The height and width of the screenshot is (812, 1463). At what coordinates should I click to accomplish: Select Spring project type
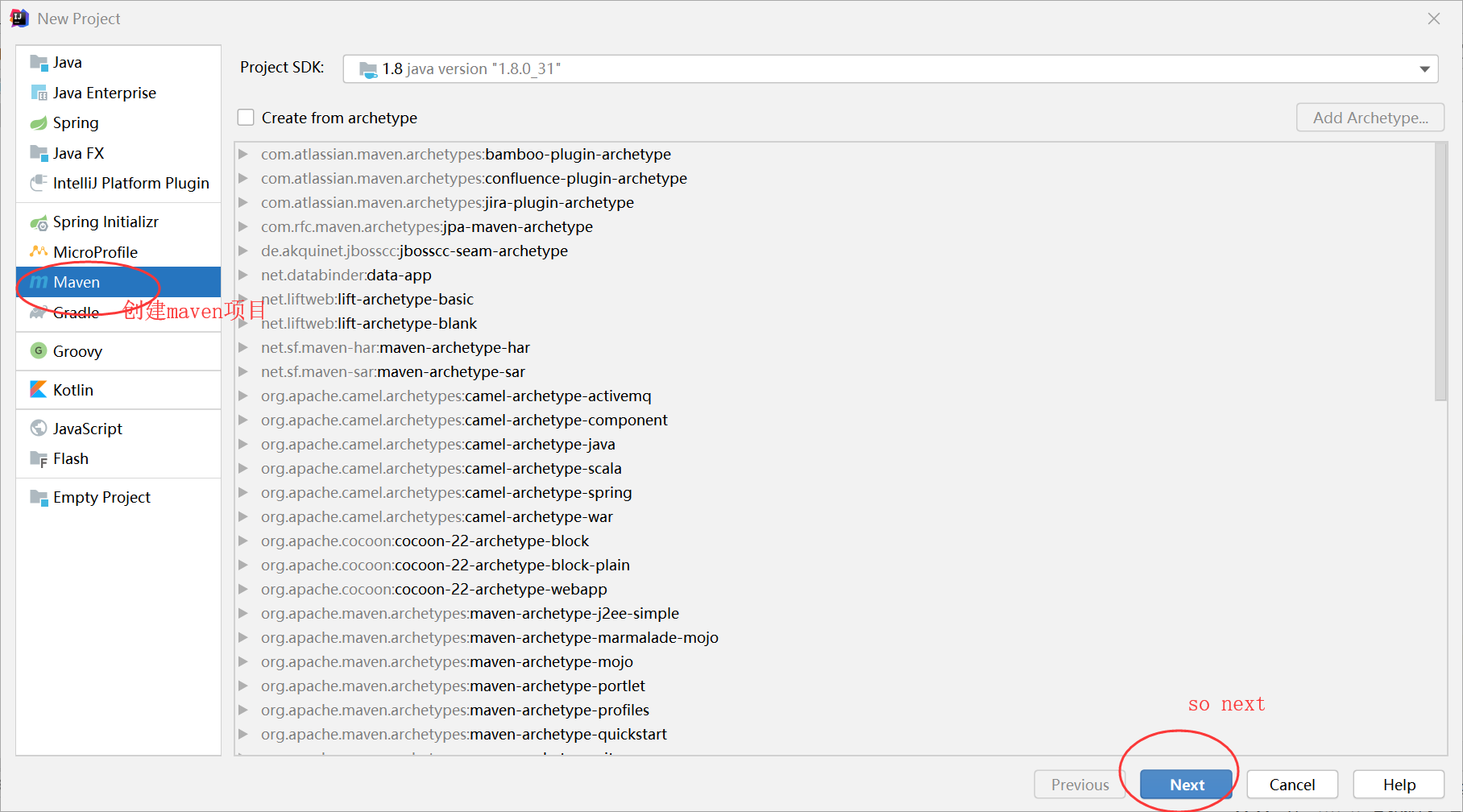(x=118, y=123)
